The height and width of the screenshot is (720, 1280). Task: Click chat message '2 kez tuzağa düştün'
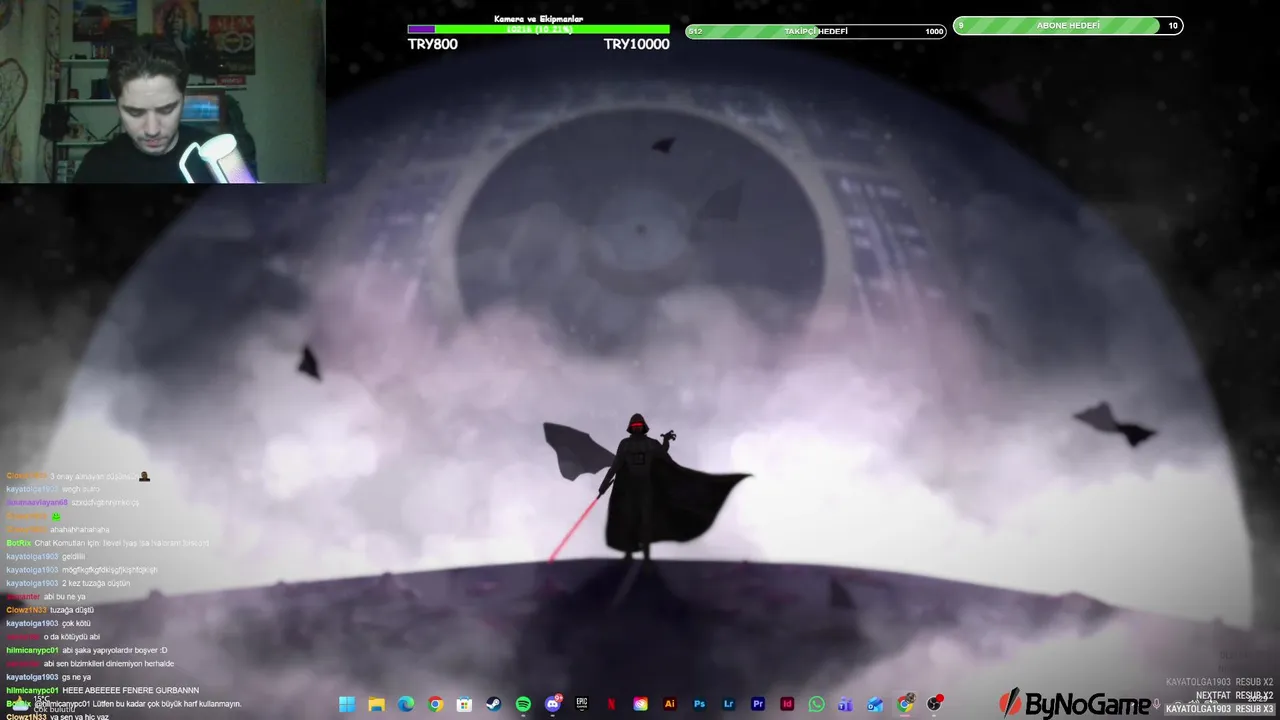pos(96,583)
